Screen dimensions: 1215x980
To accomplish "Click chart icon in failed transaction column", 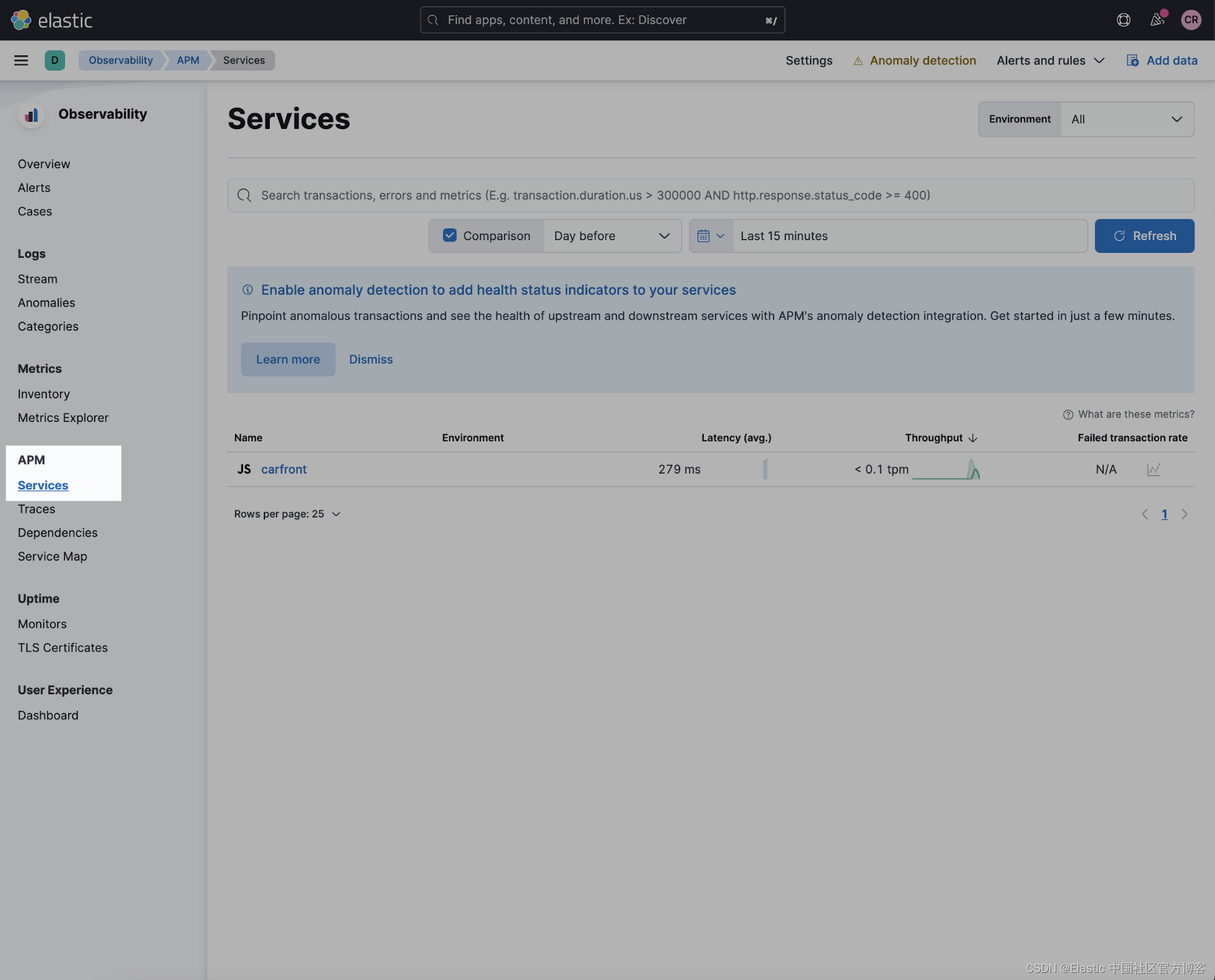I will coord(1153,469).
